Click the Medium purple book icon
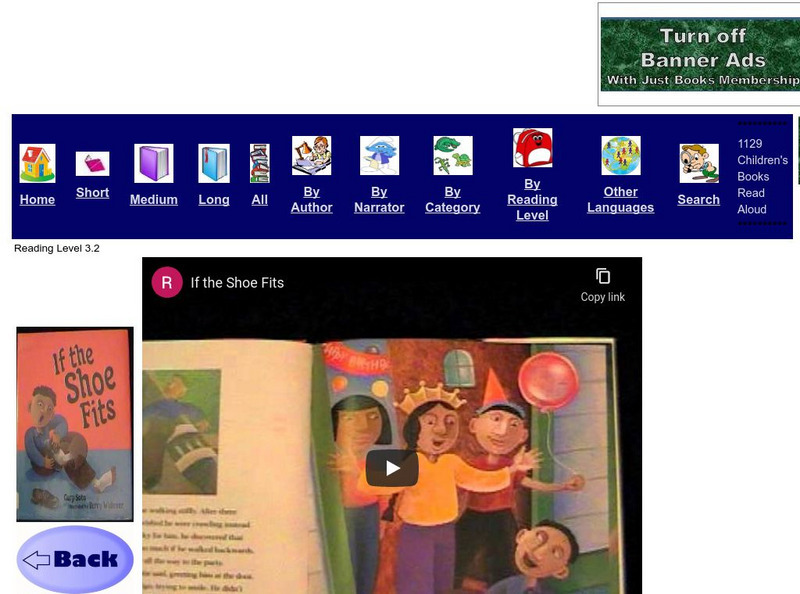This screenshot has height=594, width=800. pyautogui.click(x=154, y=163)
